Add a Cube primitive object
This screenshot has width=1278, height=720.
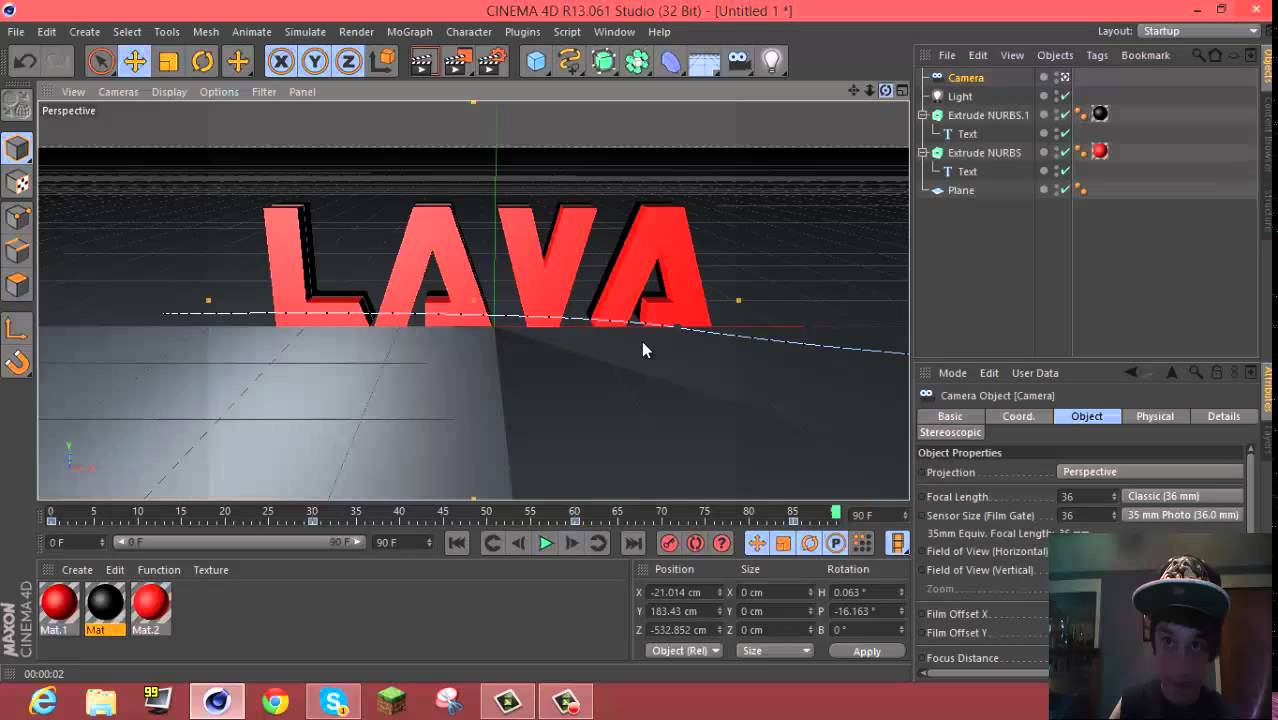537,62
